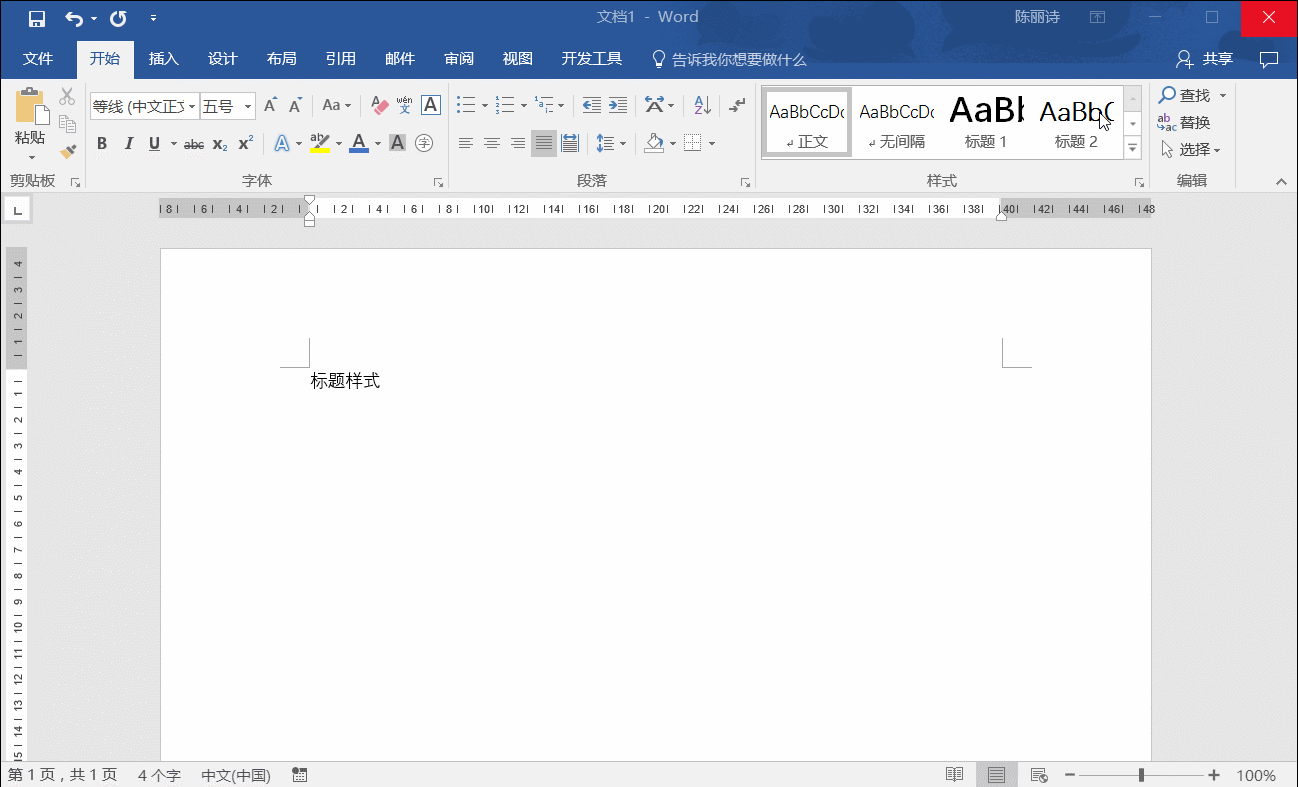
Task: Toggle Bold formatting
Action: tap(102, 144)
